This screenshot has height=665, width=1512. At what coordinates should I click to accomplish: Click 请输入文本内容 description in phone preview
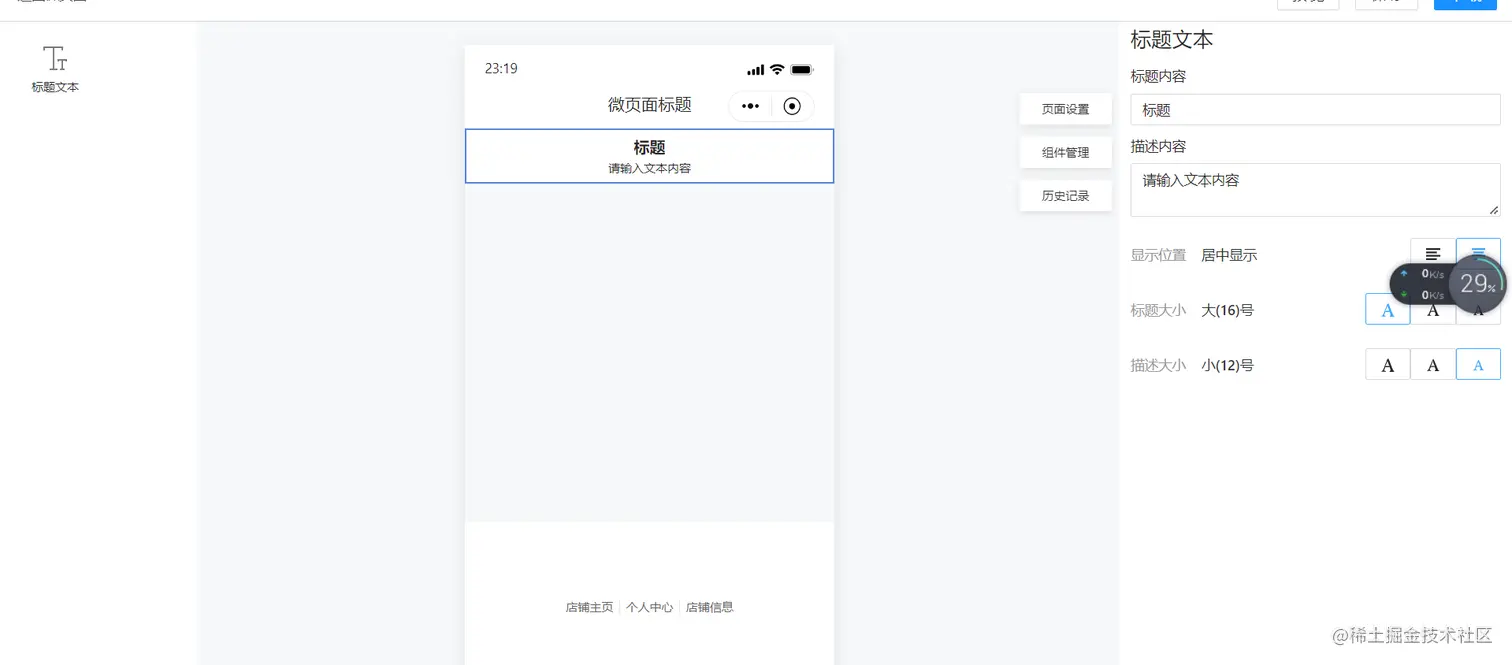[x=649, y=168]
